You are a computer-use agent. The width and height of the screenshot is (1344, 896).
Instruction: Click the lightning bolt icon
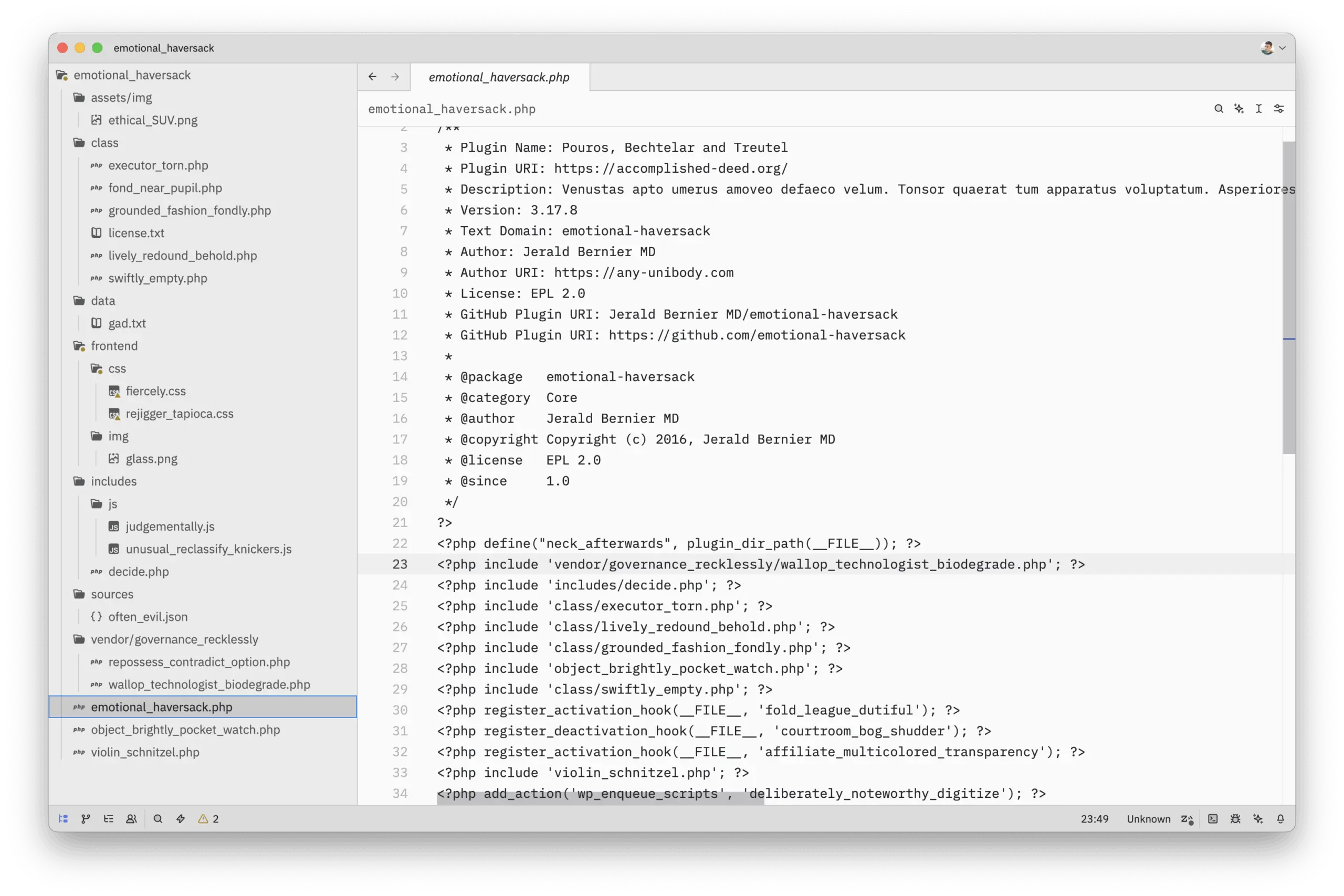[181, 819]
